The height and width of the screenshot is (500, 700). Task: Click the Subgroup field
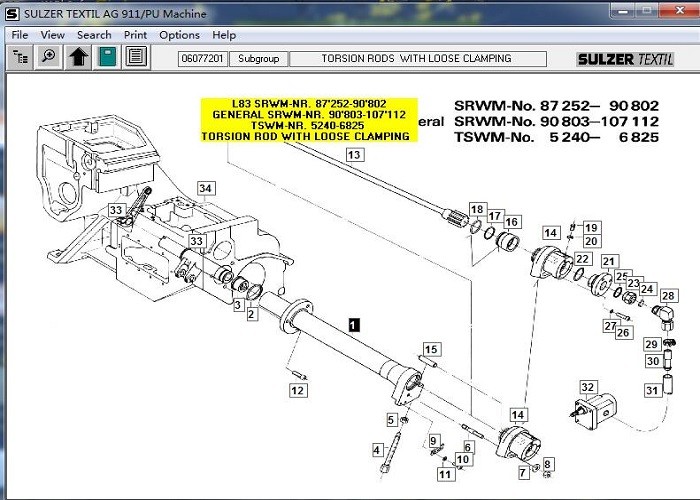(258, 58)
